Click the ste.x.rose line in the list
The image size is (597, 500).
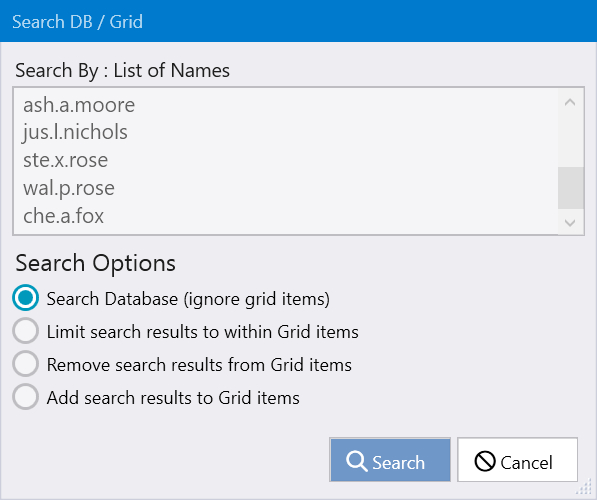tap(65, 160)
